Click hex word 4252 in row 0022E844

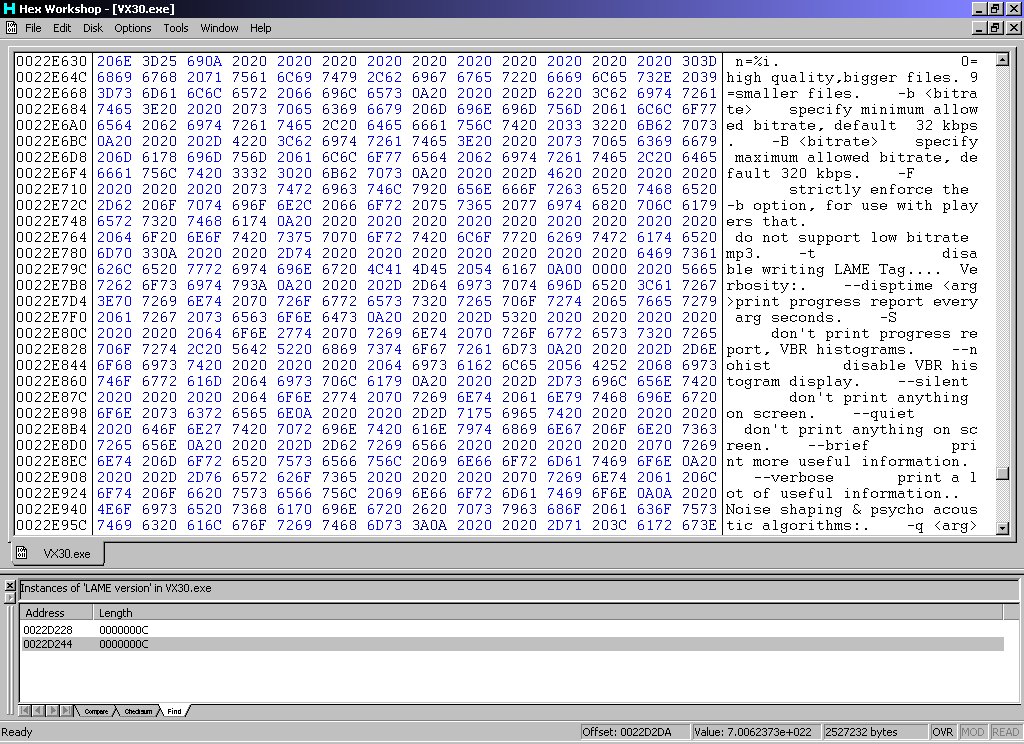pyautogui.click(x=609, y=365)
